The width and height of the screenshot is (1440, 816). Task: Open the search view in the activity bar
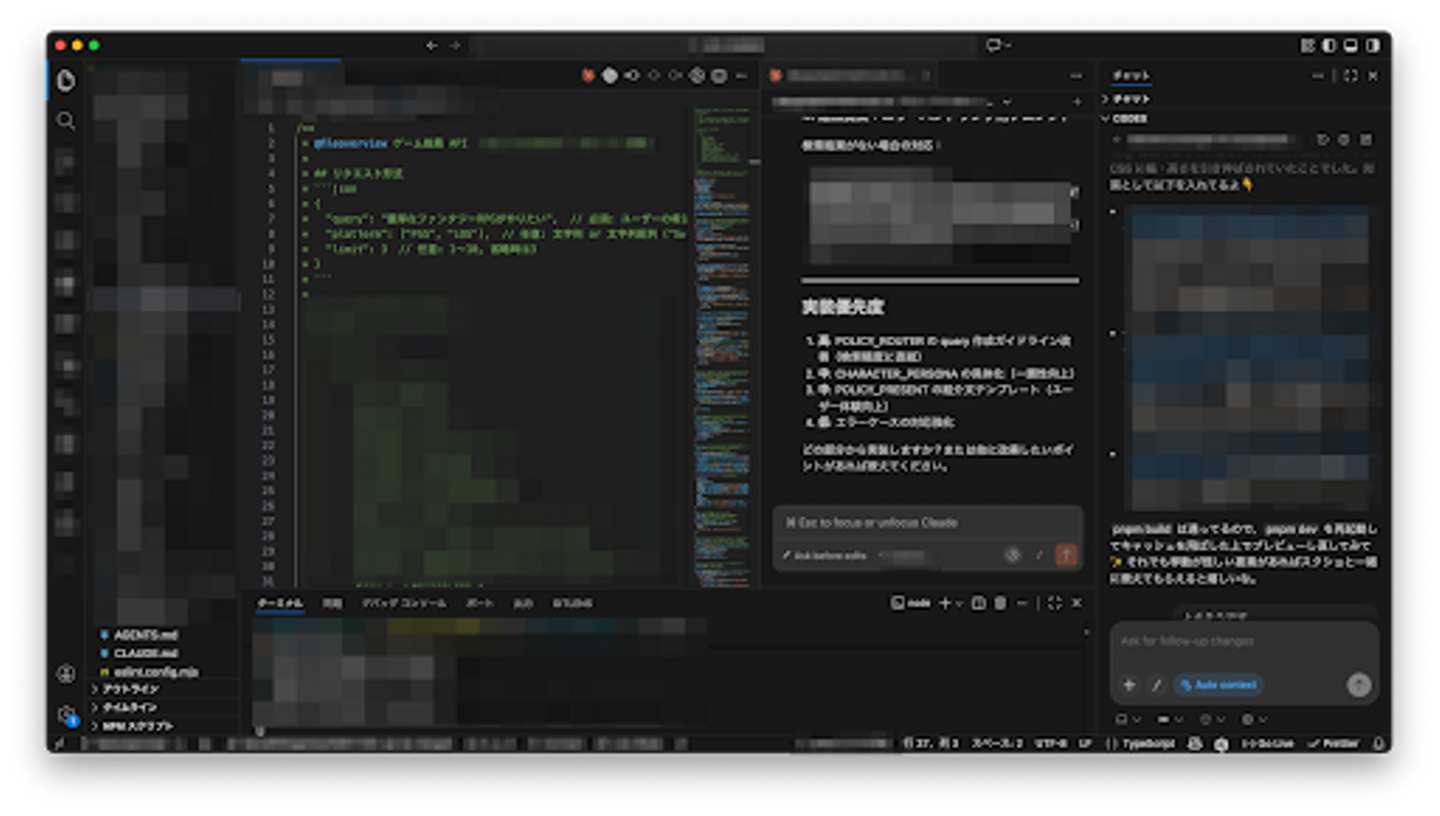[x=66, y=121]
